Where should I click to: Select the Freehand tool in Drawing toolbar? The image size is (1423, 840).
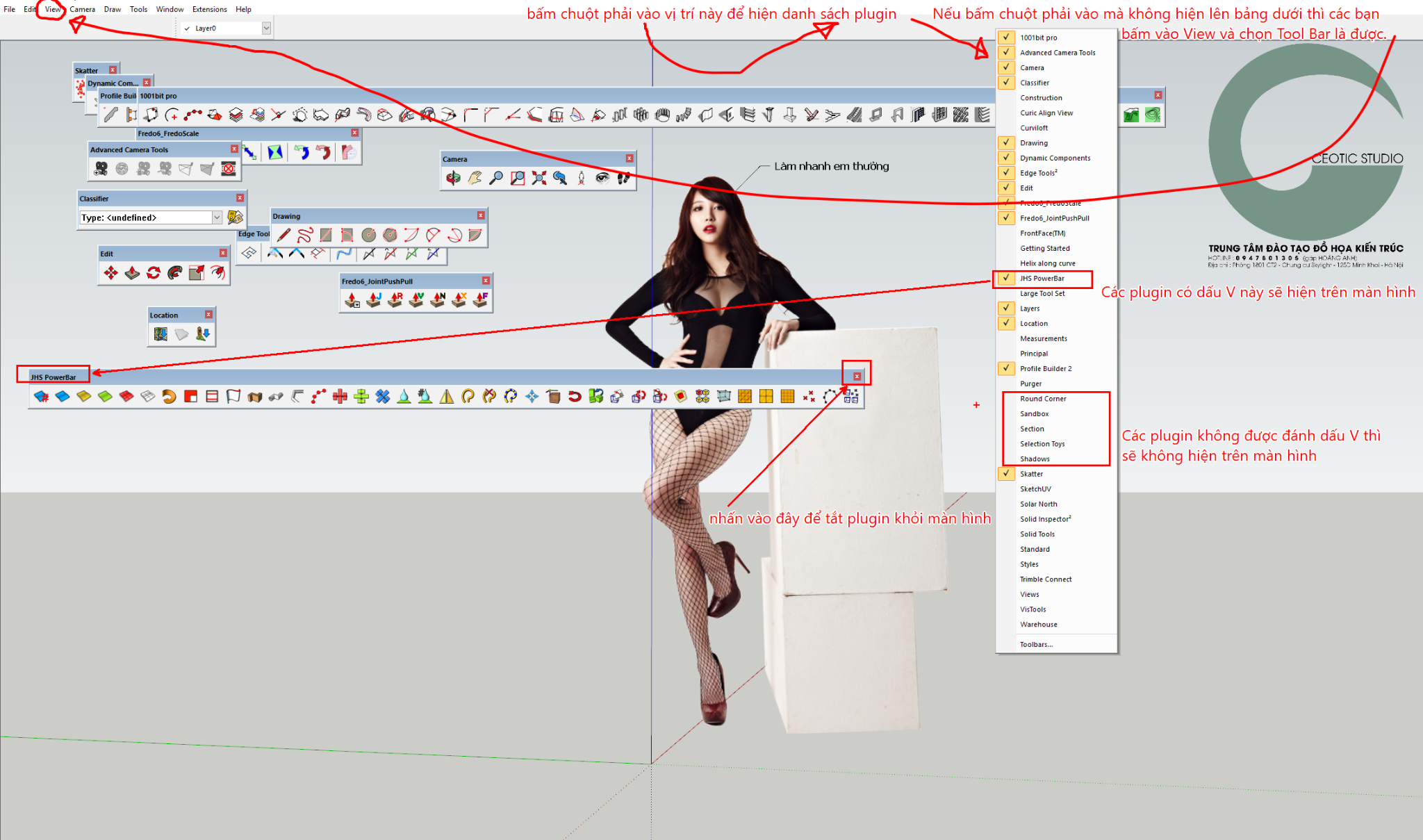[304, 235]
